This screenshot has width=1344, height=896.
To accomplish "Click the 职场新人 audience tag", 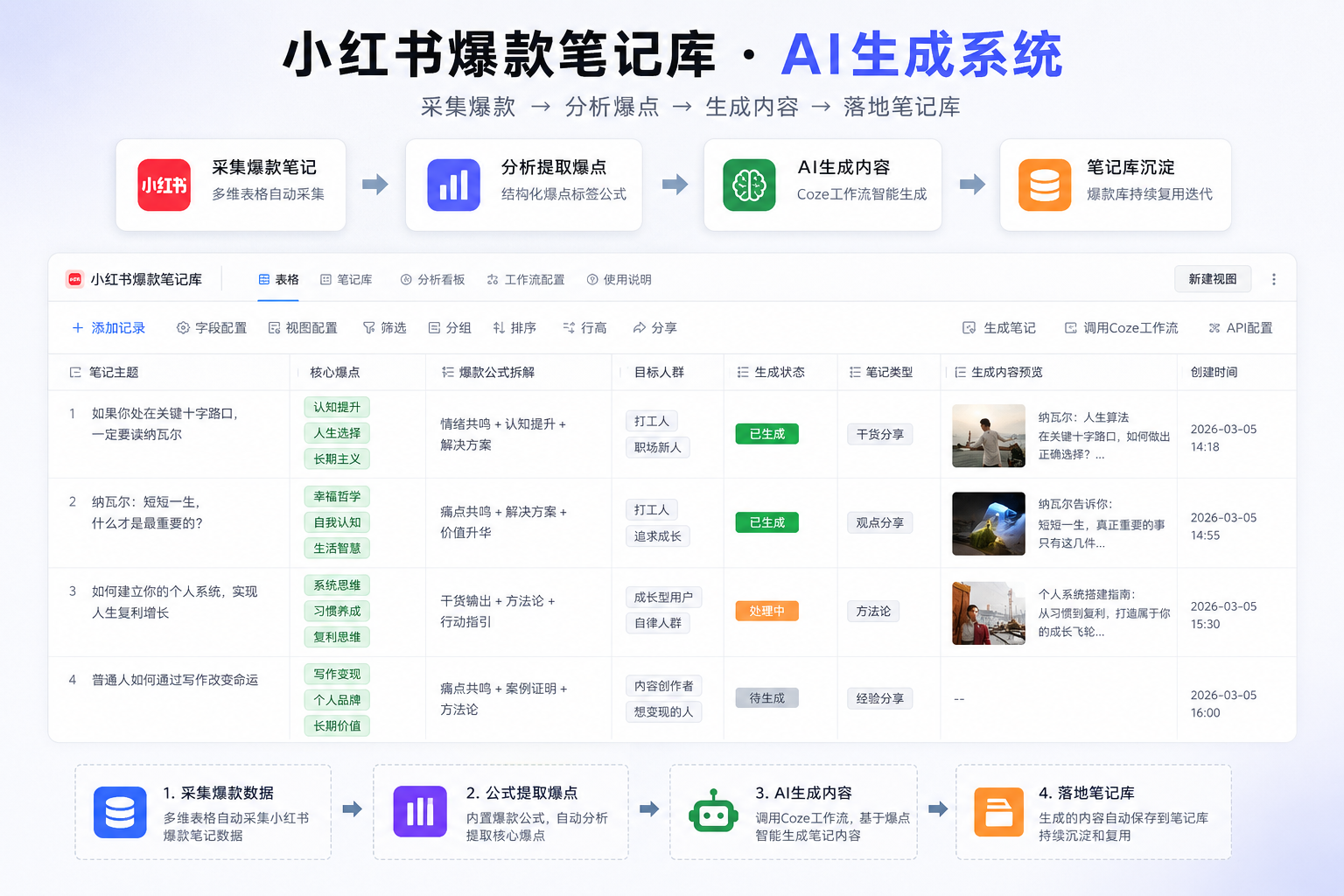I will click(x=658, y=447).
